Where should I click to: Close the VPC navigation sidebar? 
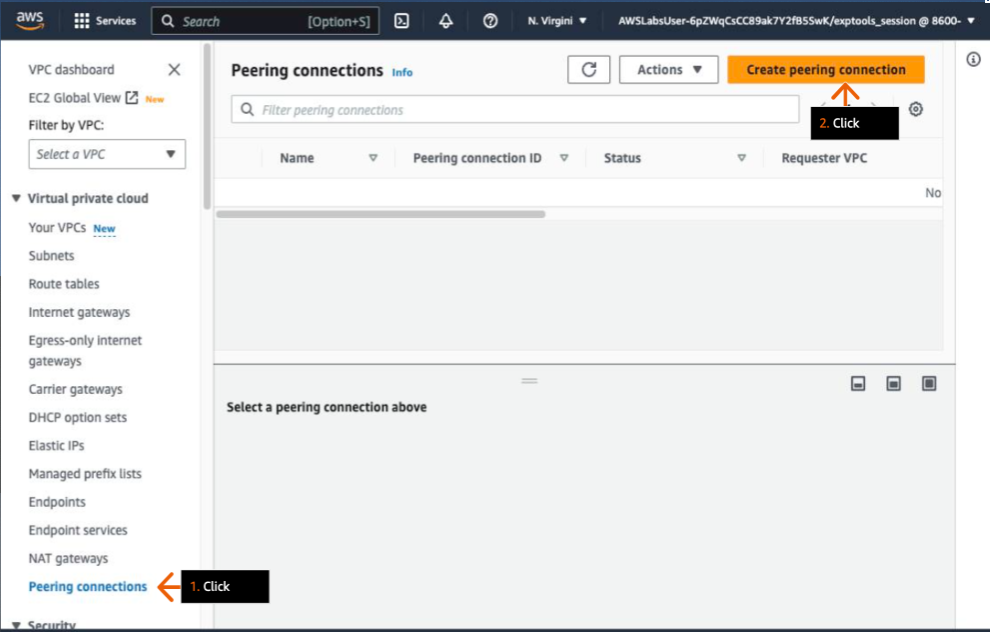click(174, 69)
